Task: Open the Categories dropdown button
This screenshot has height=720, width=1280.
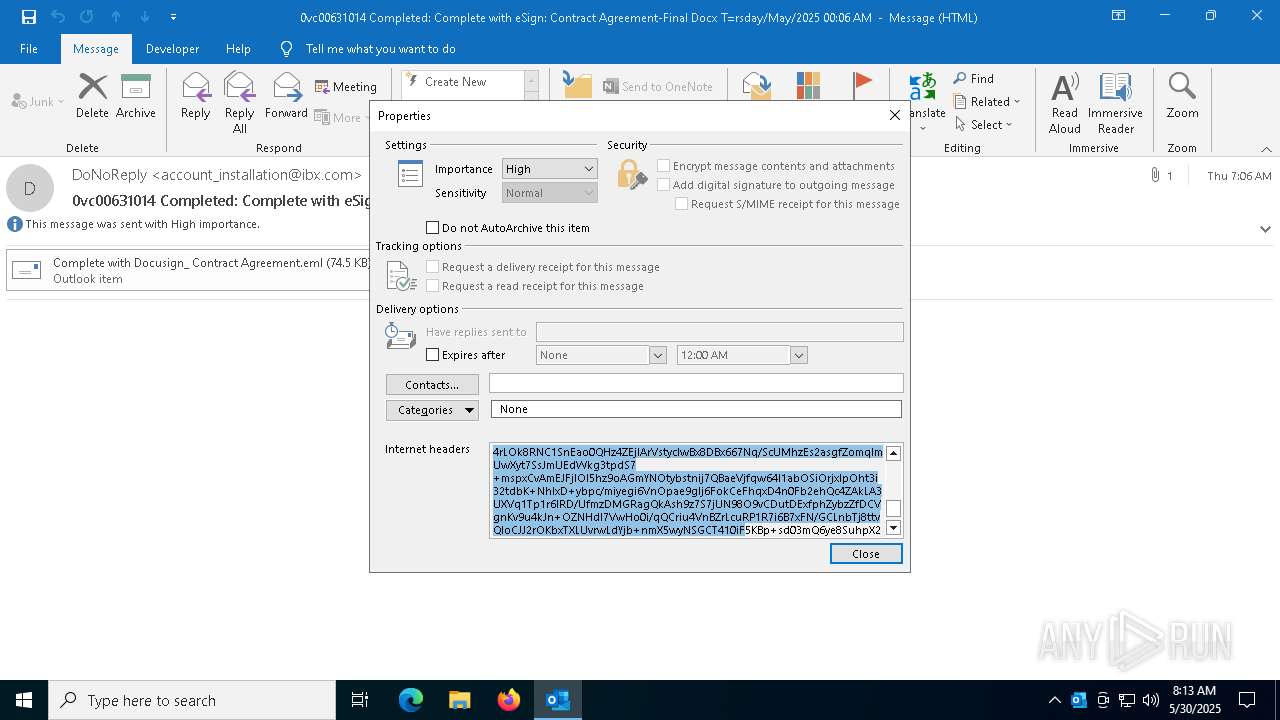Action: (x=432, y=410)
